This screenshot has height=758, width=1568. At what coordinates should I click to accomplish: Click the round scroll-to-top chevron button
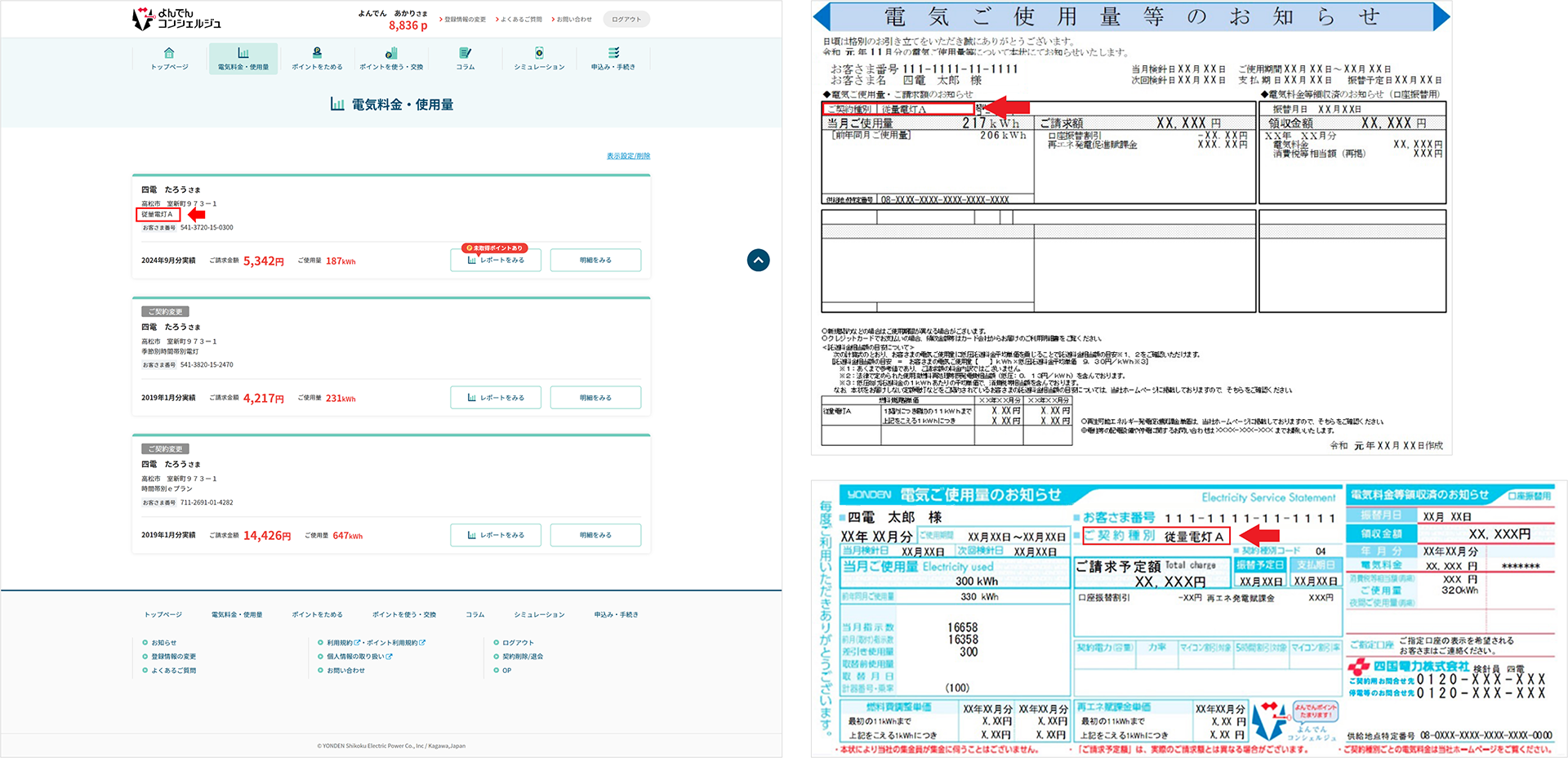coord(758,260)
